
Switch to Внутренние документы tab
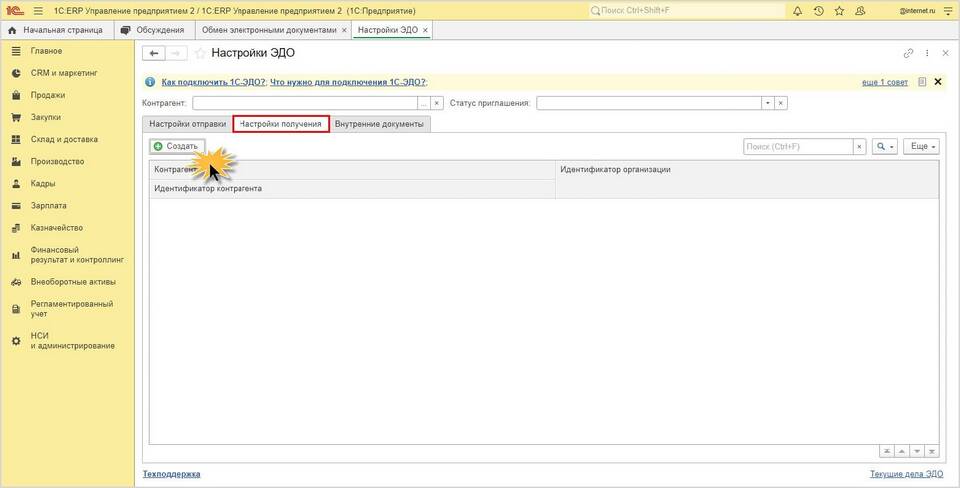(379, 124)
